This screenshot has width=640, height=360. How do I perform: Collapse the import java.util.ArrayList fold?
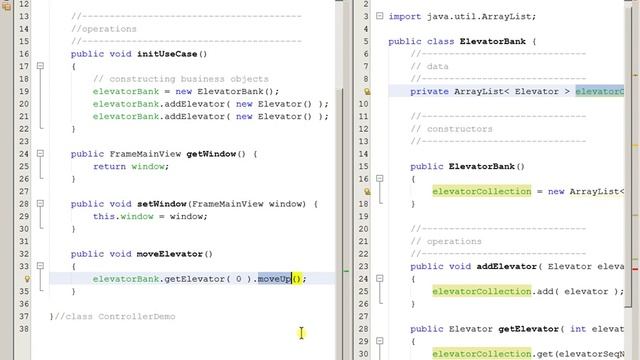[380, 16]
